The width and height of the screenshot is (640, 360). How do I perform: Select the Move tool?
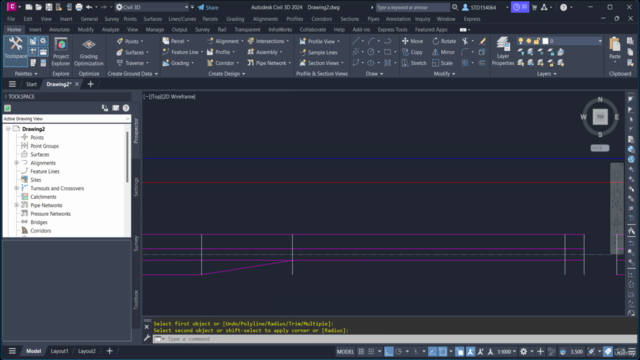(x=413, y=41)
